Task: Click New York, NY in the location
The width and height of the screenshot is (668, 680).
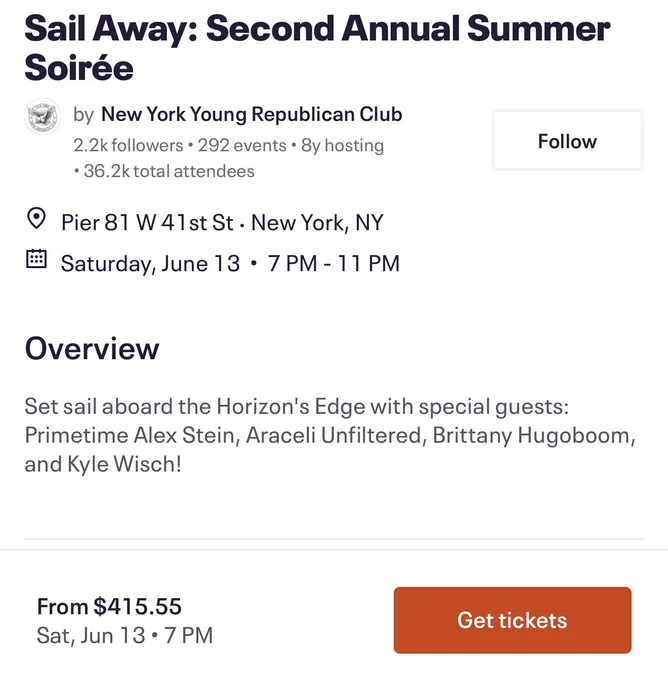Action: [x=317, y=222]
